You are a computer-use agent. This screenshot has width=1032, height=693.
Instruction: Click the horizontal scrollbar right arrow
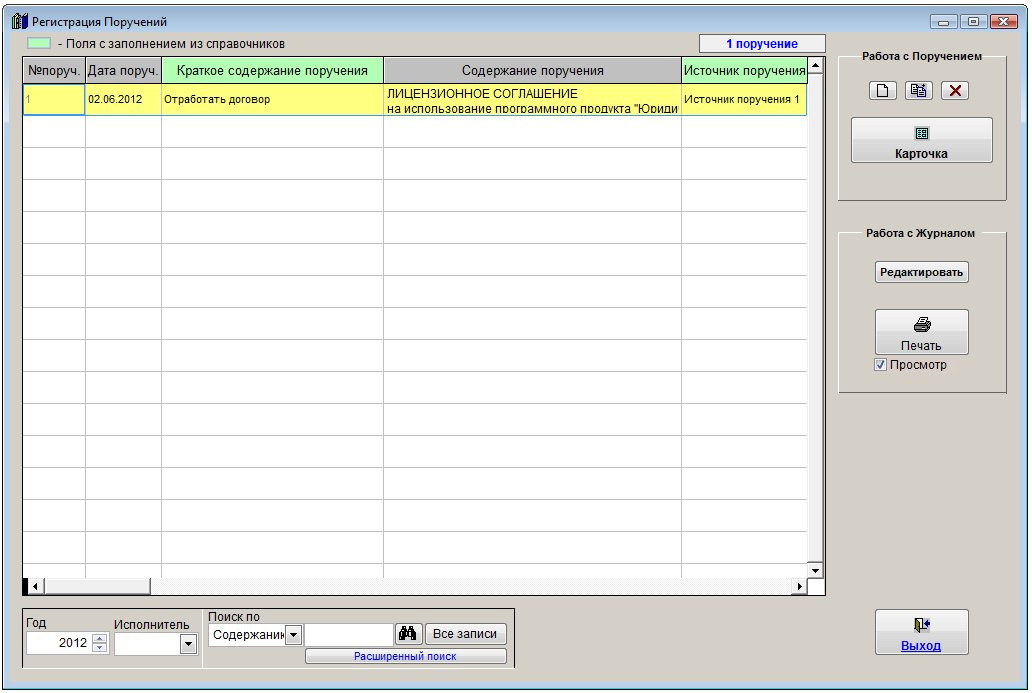pyautogui.click(x=799, y=586)
